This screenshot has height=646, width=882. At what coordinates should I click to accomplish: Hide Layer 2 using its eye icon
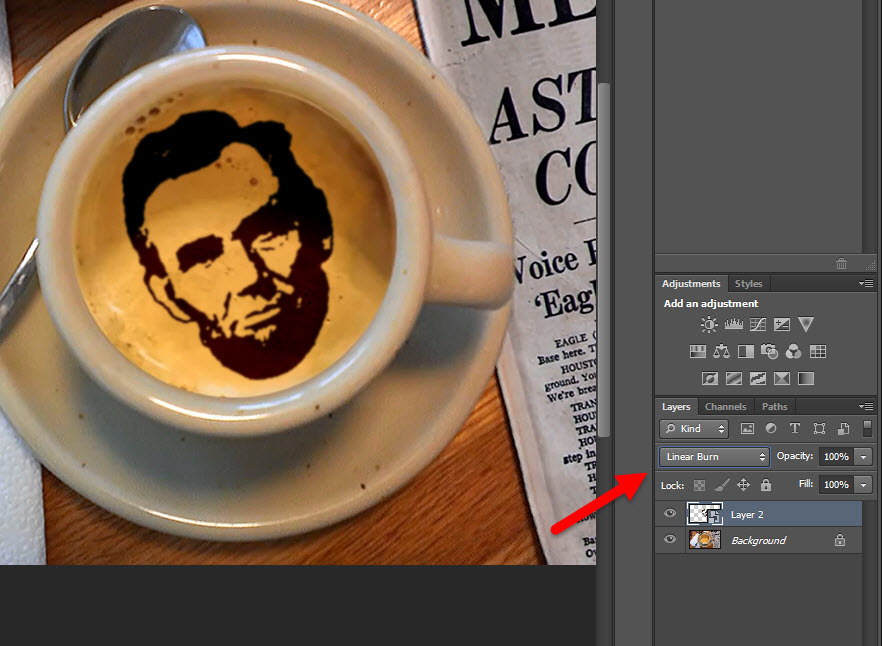point(670,513)
